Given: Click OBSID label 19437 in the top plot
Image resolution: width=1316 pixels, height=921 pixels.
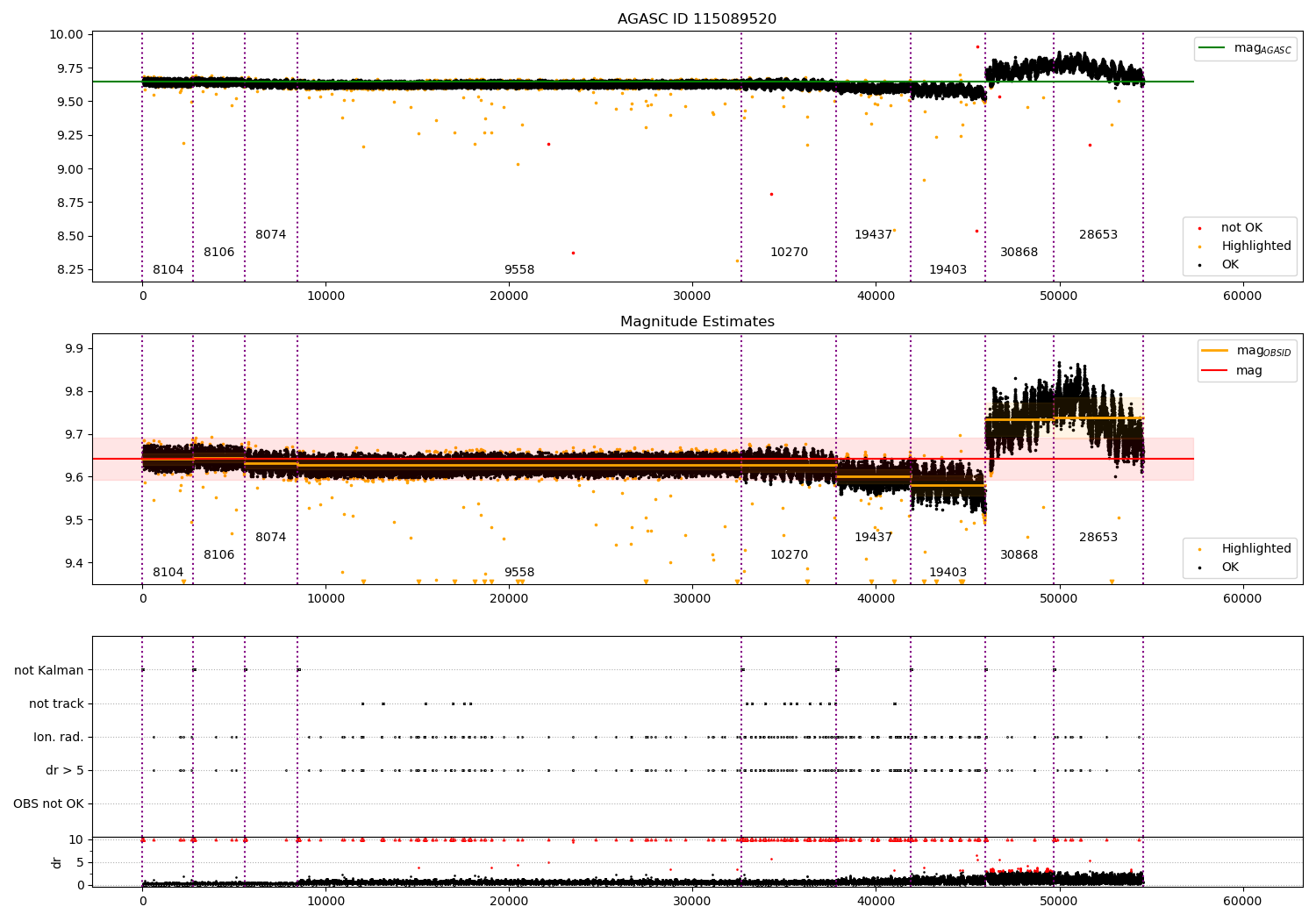Looking at the screenshot, I should click(873, 235).
